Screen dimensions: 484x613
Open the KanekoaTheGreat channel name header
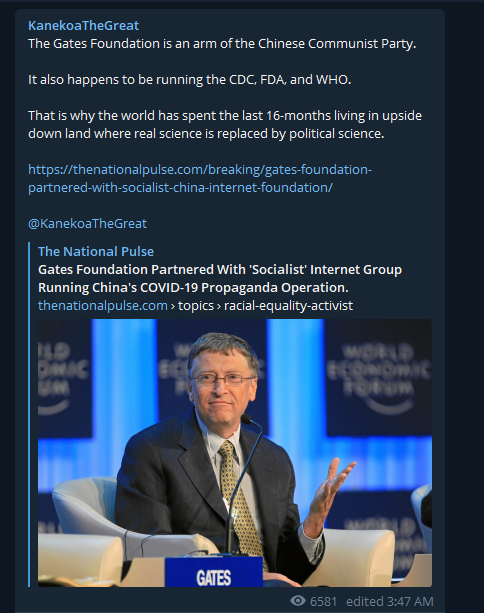pos(83,25)
